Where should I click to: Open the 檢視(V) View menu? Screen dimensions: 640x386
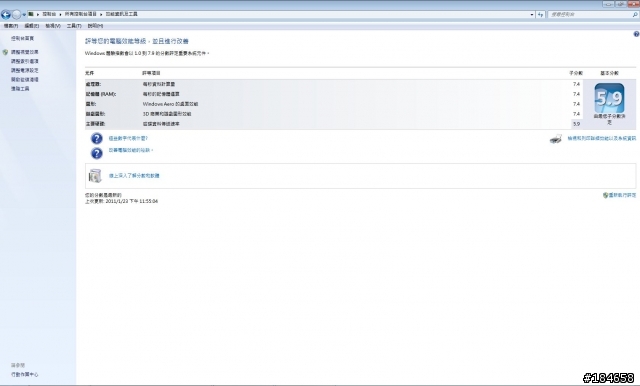53,26
